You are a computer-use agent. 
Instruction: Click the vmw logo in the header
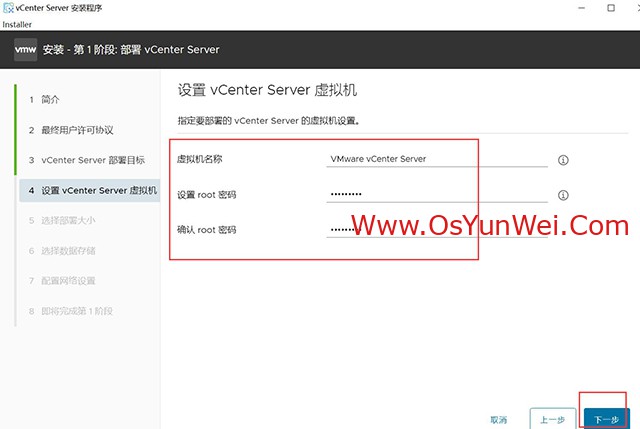[25, 49]
